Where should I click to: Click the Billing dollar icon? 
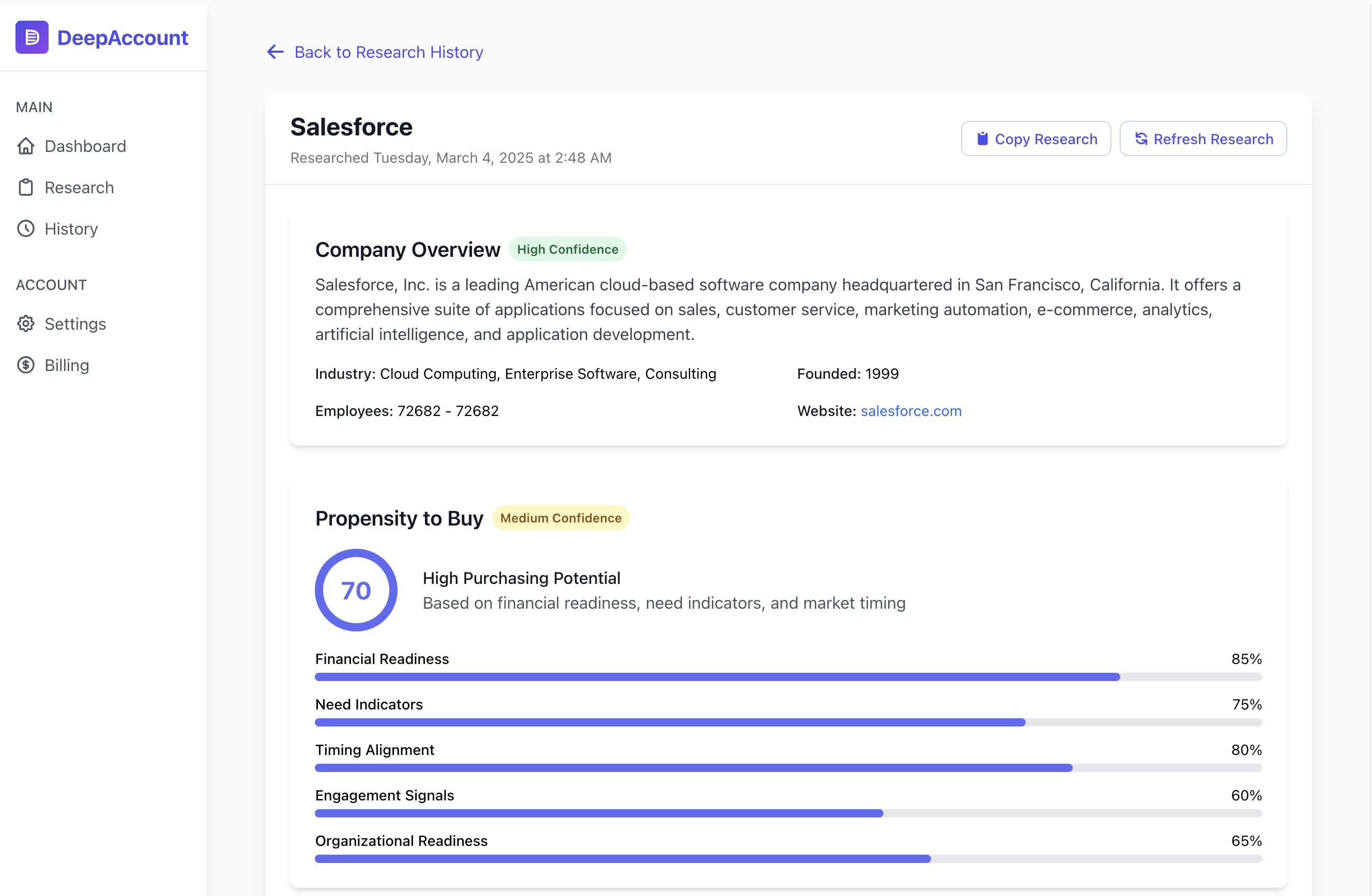click(26, 365)
